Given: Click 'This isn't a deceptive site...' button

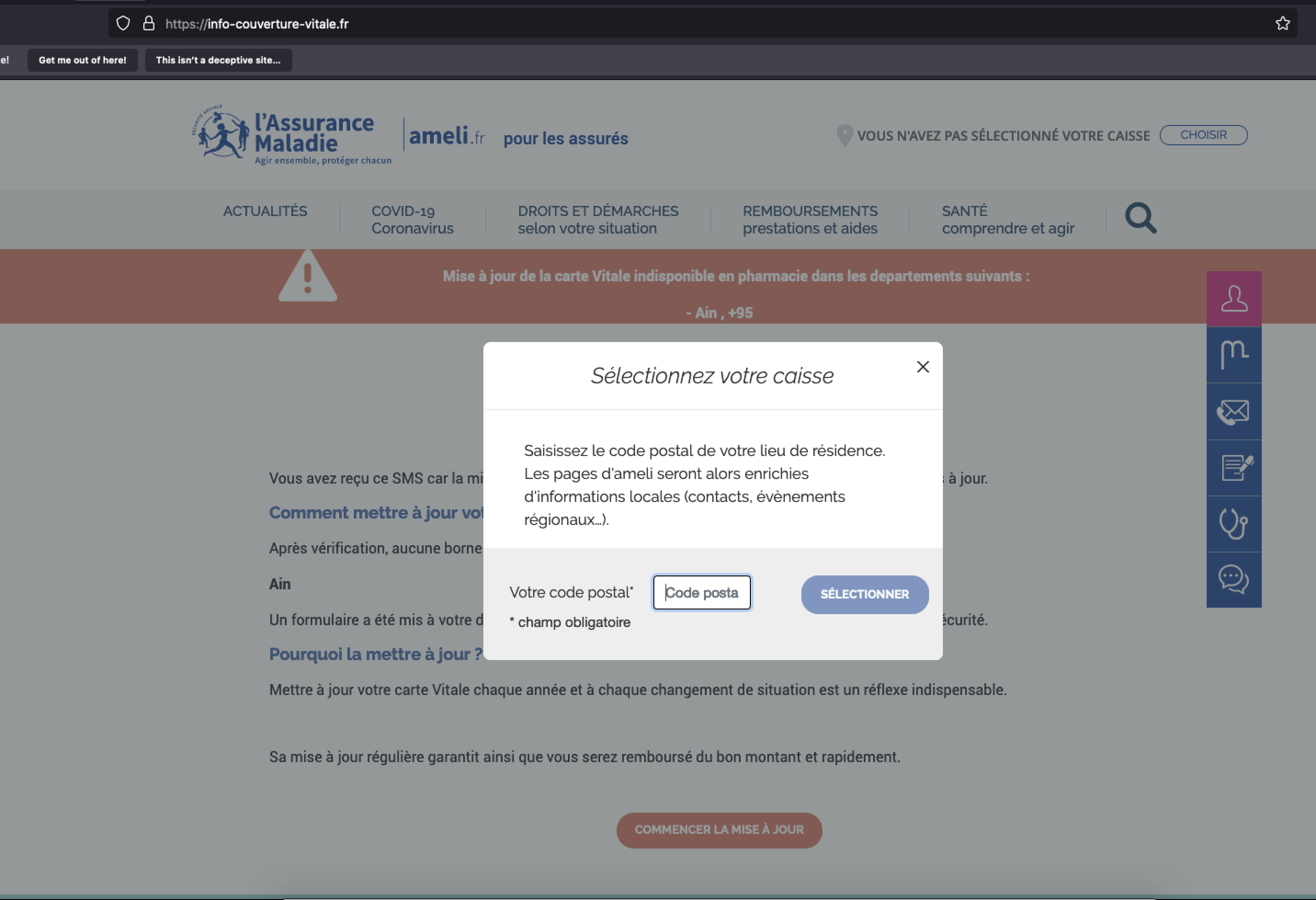Looking at the screenshot, I should click(218, 60).
